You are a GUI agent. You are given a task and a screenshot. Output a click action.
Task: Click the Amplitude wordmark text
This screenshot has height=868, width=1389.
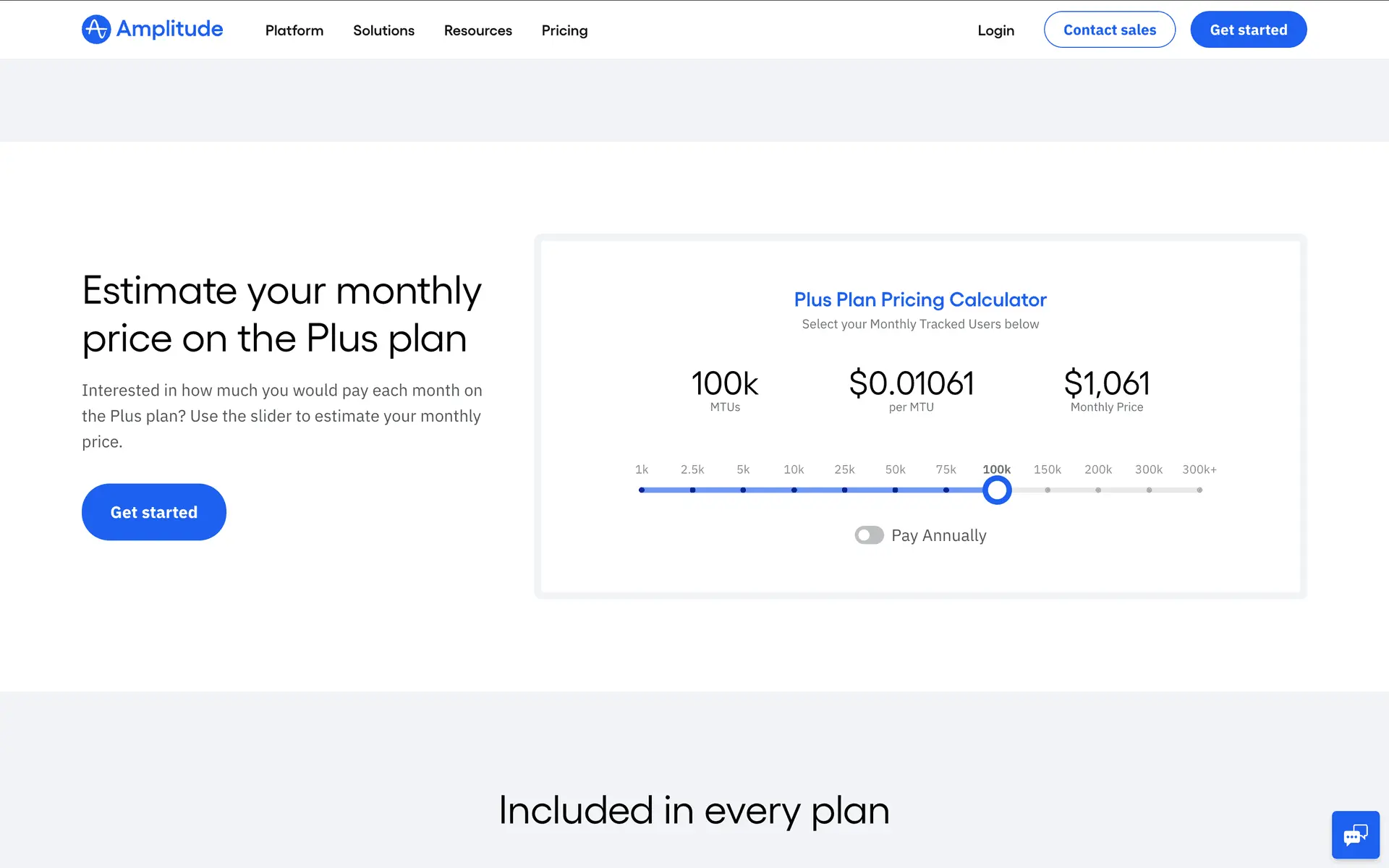170,29
